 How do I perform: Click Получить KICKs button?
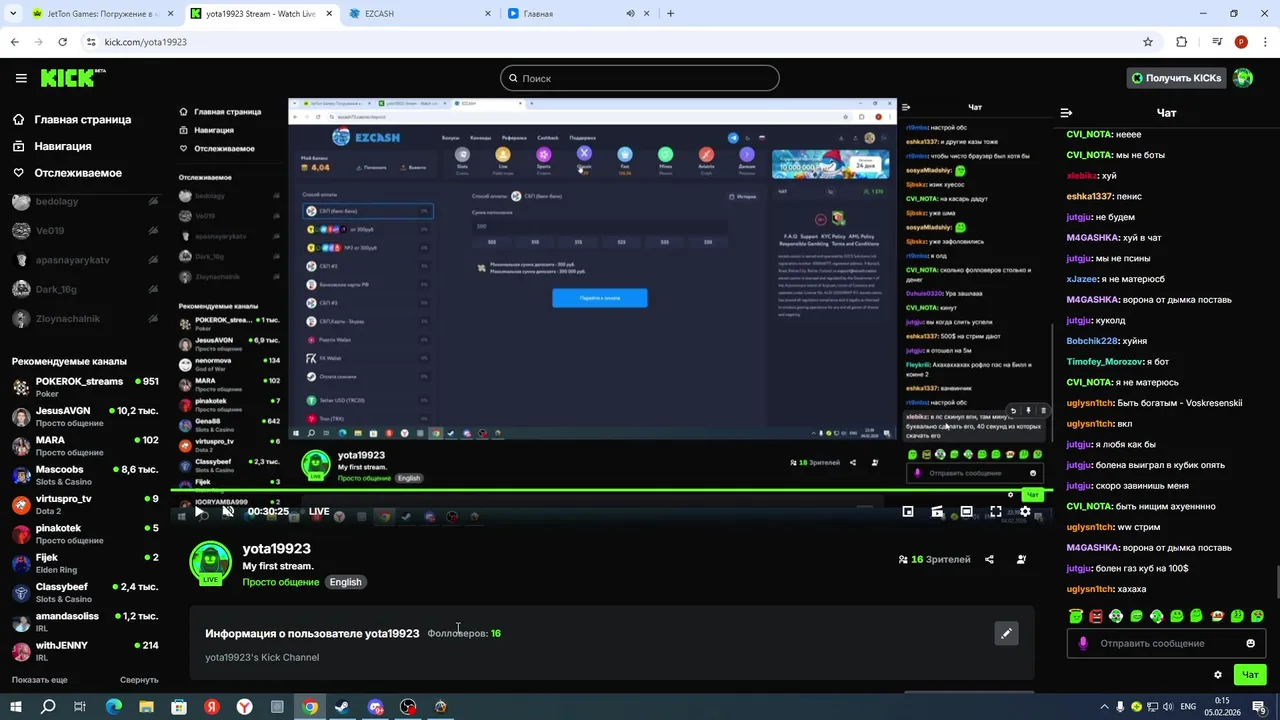[1176, 78]
